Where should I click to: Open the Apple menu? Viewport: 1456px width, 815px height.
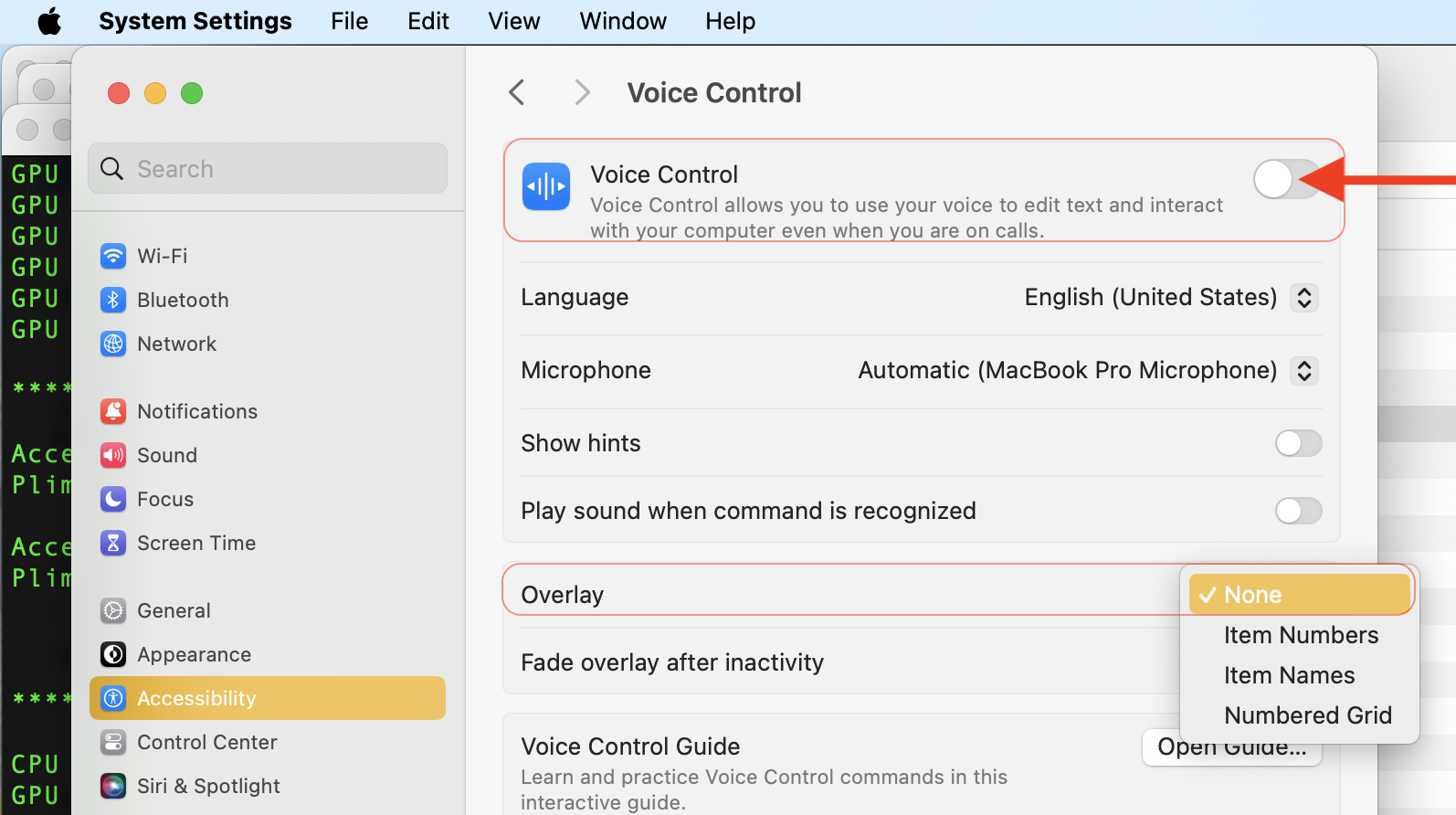[x=49, y=20]
